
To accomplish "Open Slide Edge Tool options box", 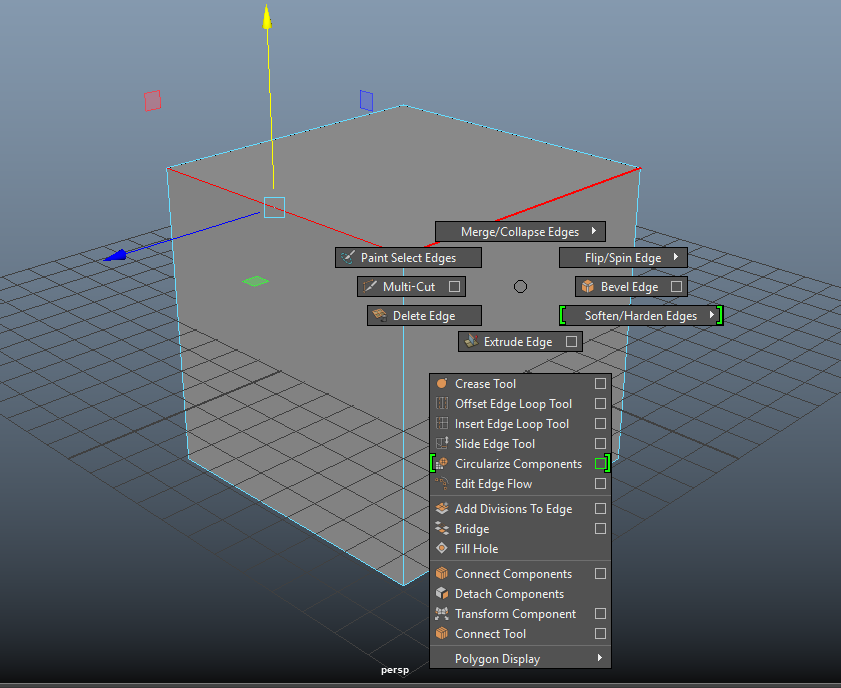I will [x=600, y=443].
